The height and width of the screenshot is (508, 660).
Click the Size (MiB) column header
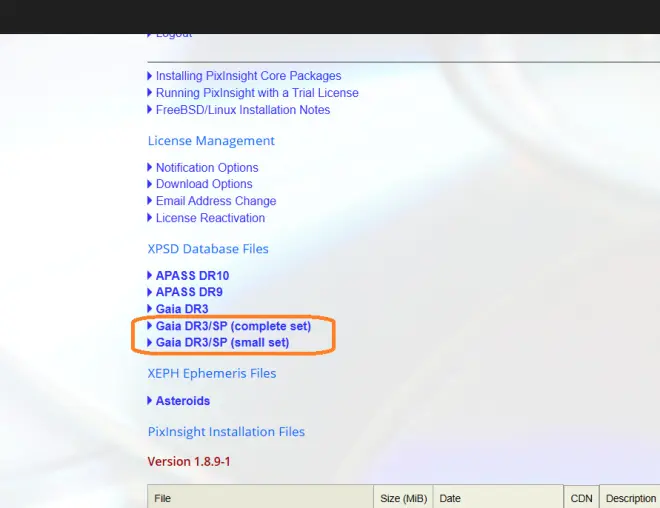(x=403, y=498)
